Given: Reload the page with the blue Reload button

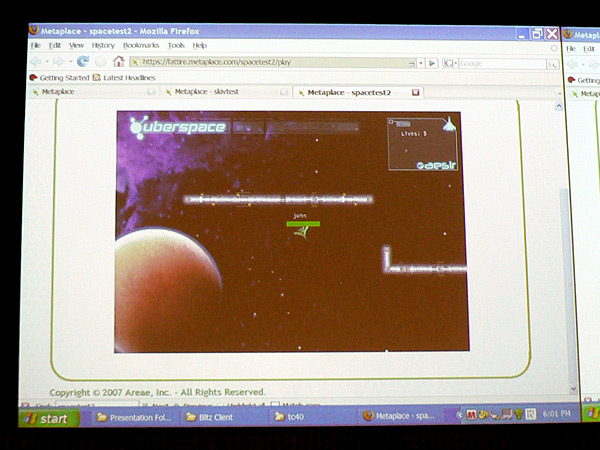Looking at the screenshot, I should coord(83,61).
